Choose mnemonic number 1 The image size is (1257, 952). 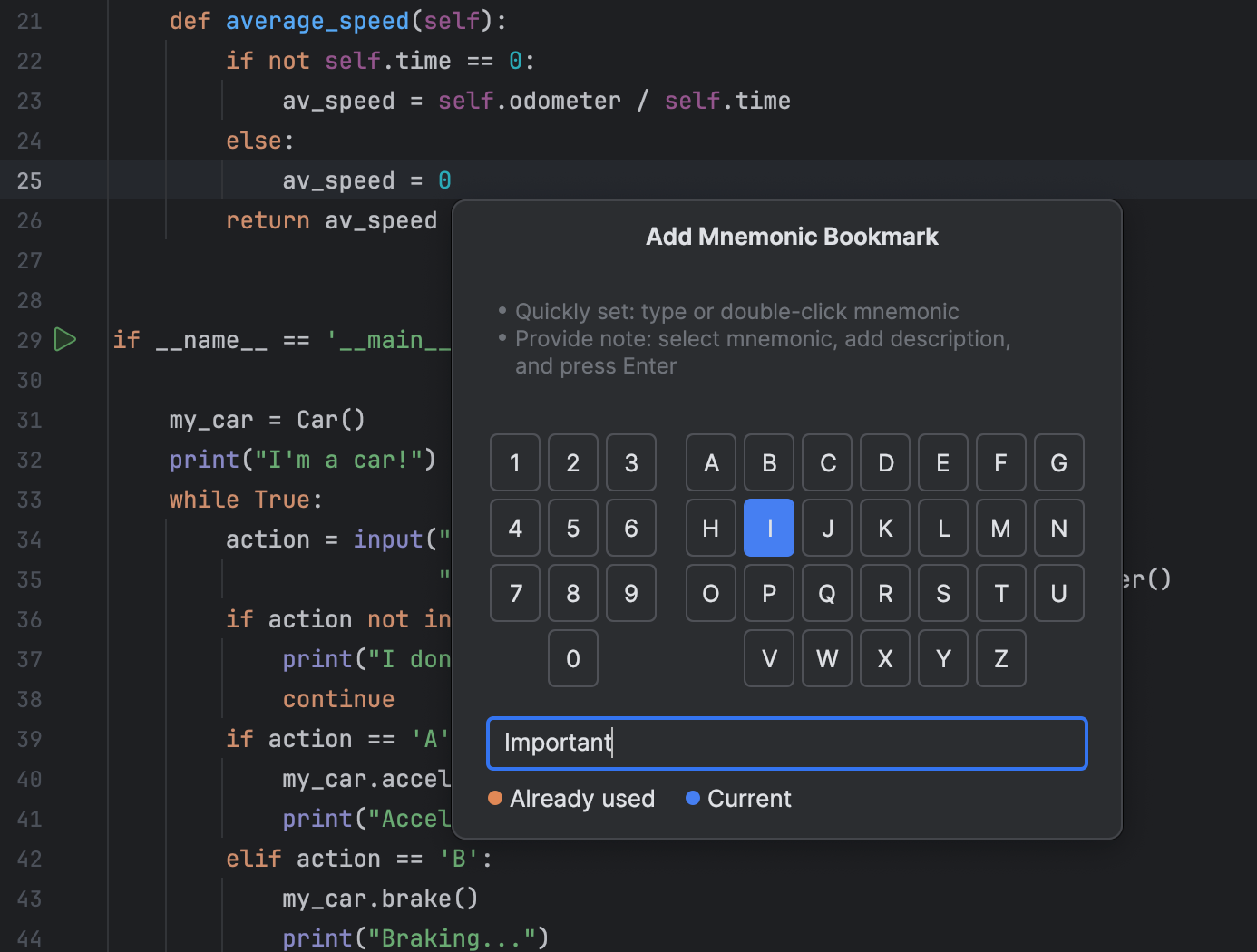point(514,462)
